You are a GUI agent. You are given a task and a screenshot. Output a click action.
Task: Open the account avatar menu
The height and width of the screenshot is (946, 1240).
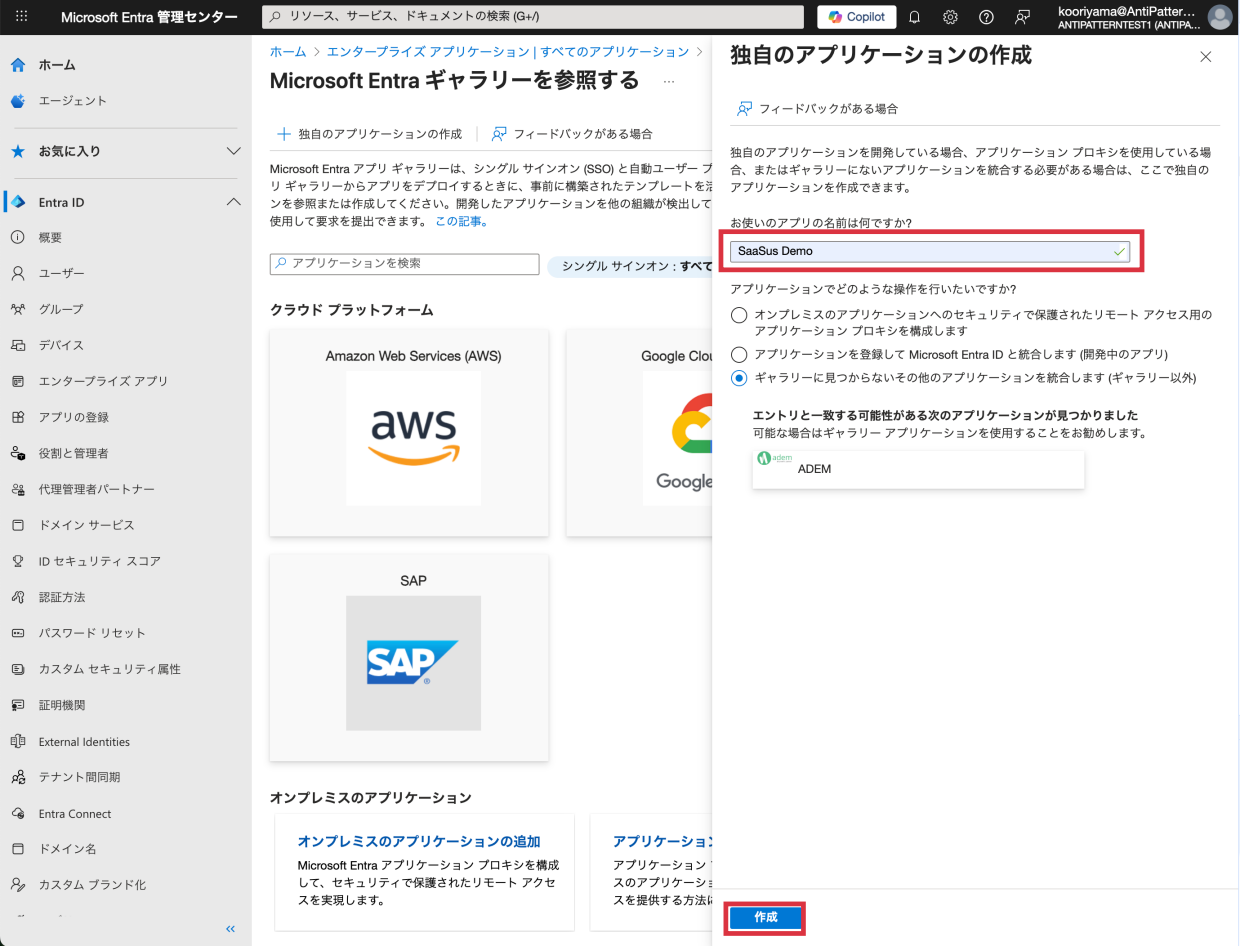[x=1220, y=17]
